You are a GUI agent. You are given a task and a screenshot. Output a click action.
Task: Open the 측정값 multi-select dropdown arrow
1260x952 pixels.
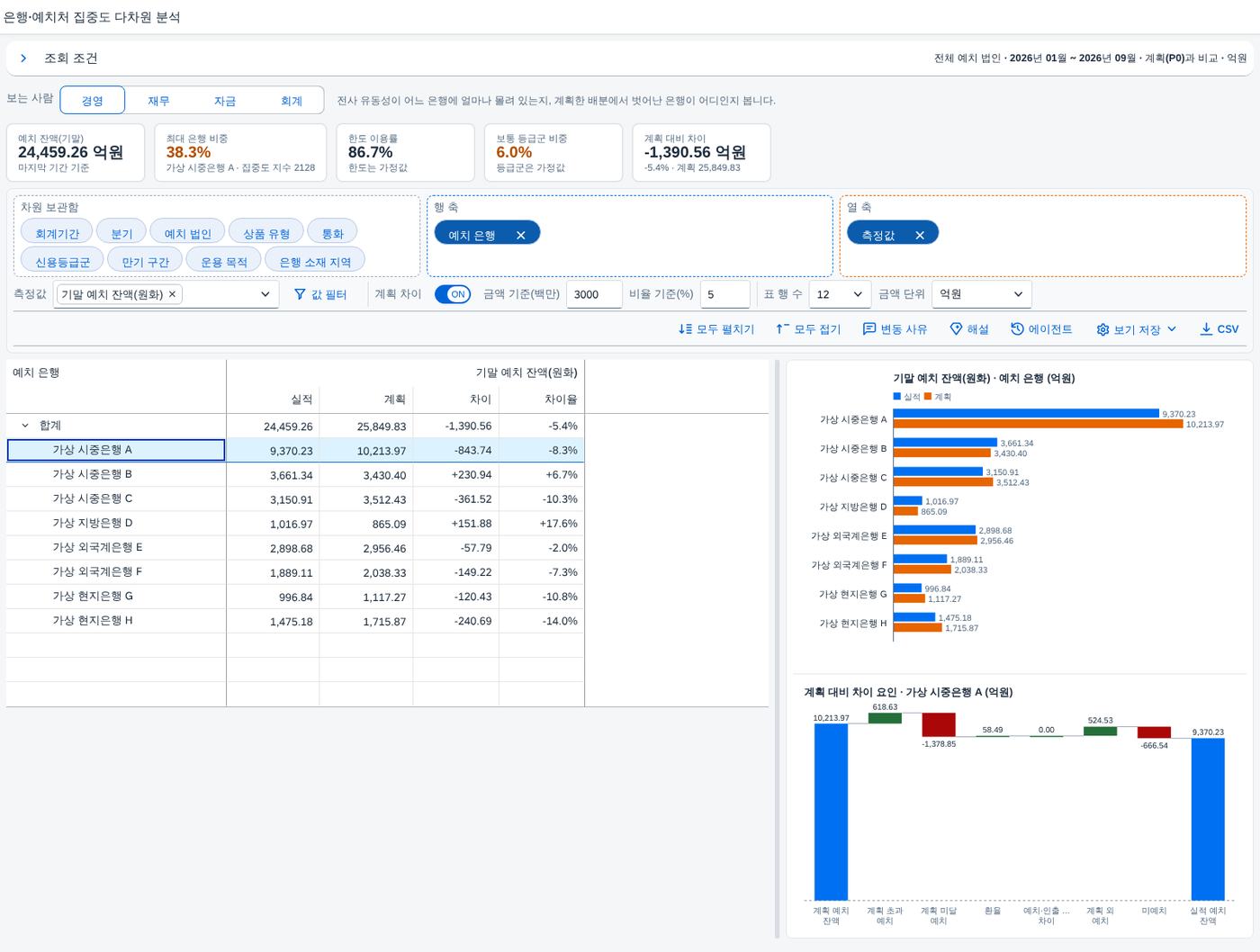(265, 294)
